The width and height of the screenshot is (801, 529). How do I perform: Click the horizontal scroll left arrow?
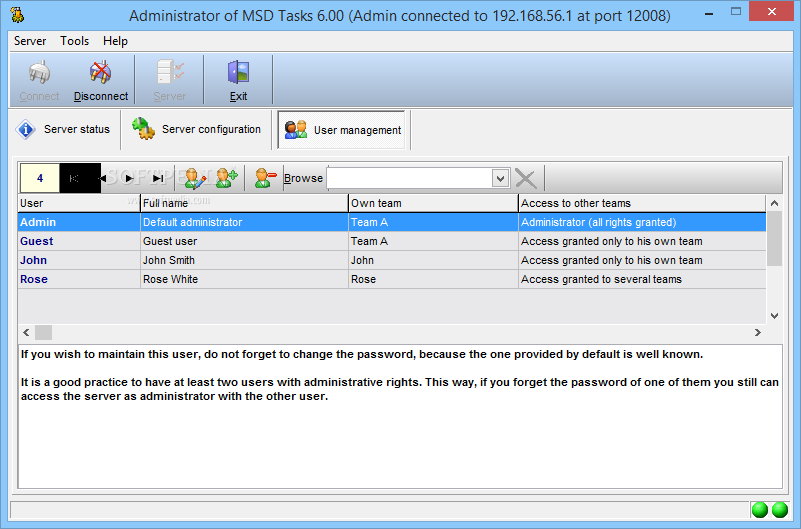pos(26,332)
